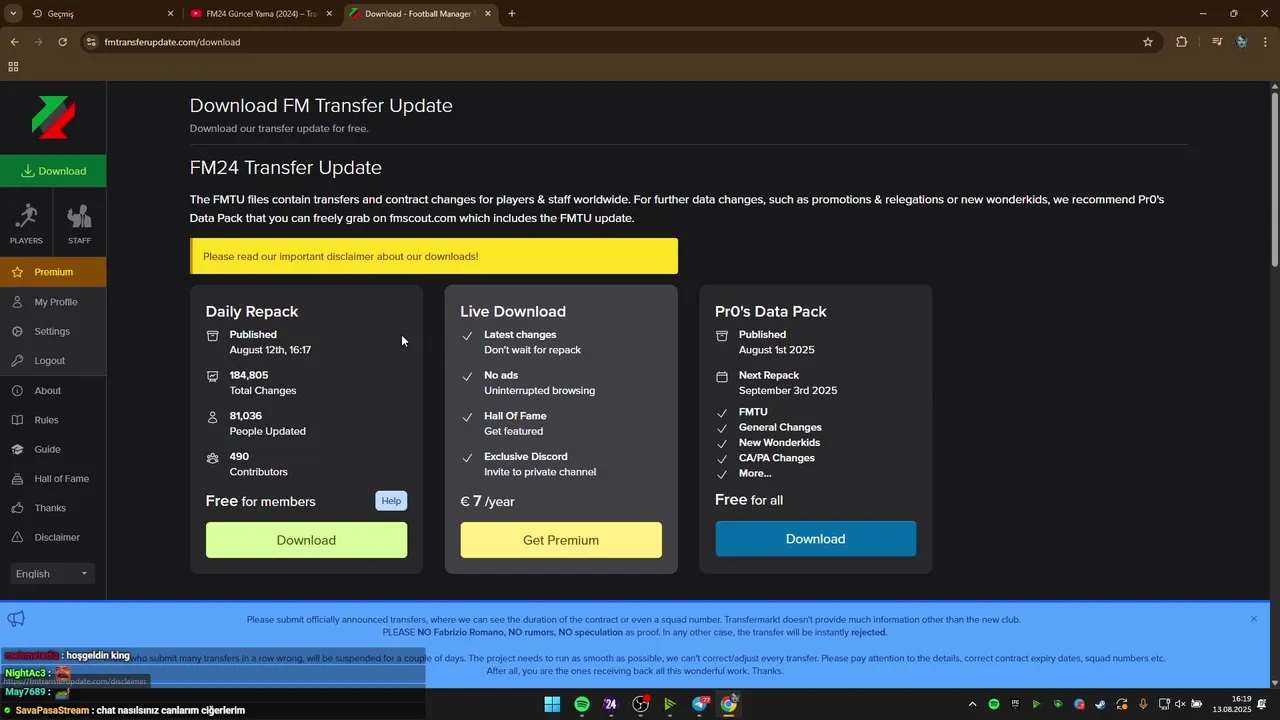The image size is (1280, 720).
Task: Click the Premium star item in sidebar
Action: (53, 272)
